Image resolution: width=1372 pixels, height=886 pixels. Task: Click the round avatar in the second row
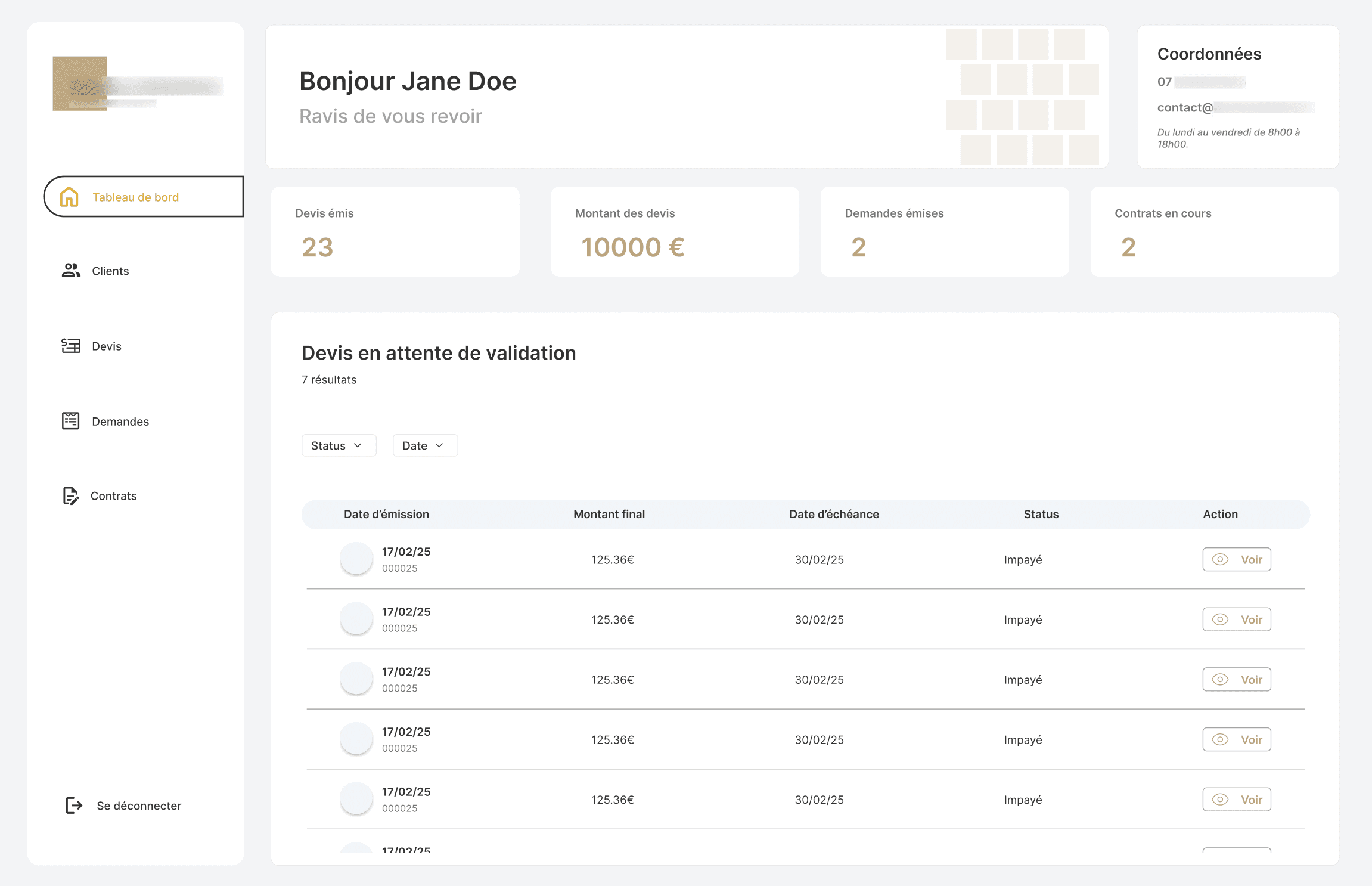click(x=356, y=618)
